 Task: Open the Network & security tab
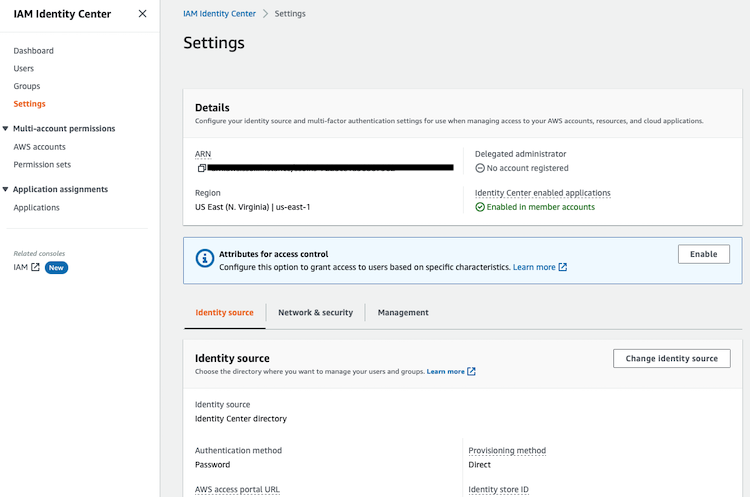(x=316, y=312)
